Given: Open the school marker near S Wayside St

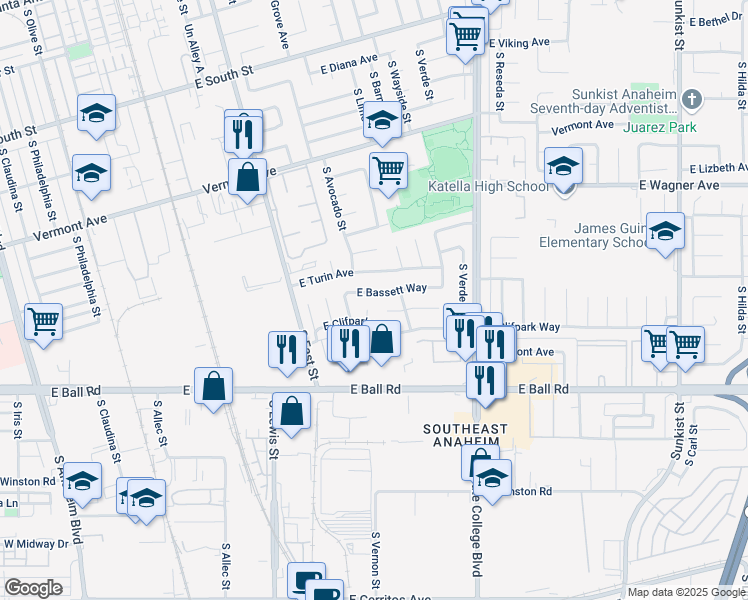Looking at the screenshot, I should point(382,120).
